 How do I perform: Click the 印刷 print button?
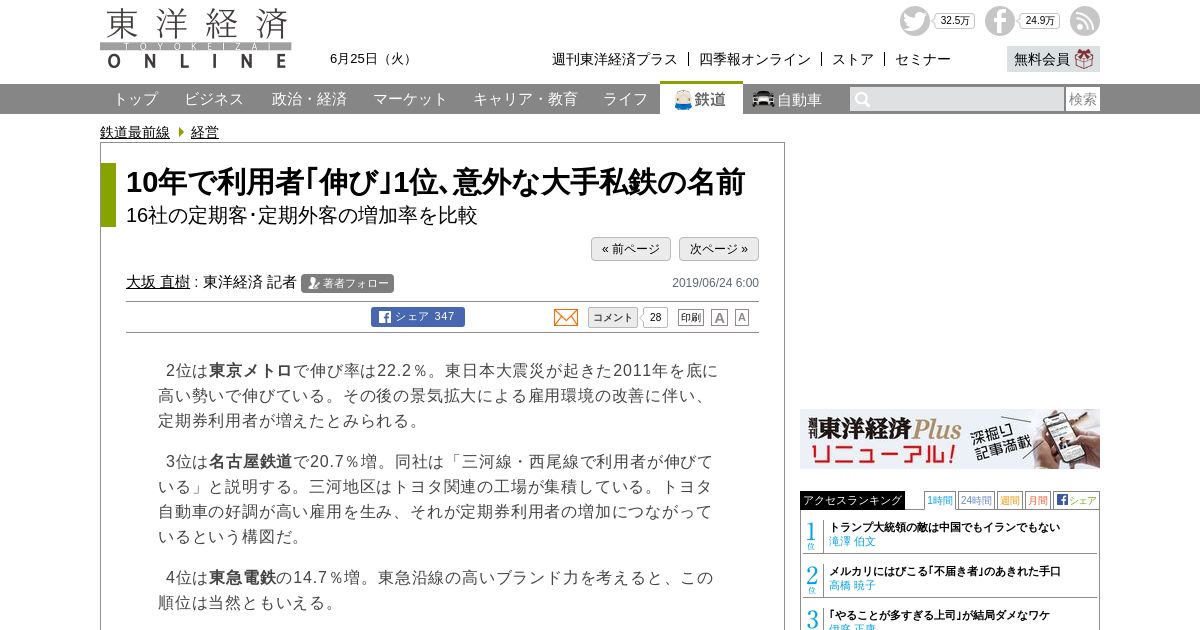coord(691,317)
